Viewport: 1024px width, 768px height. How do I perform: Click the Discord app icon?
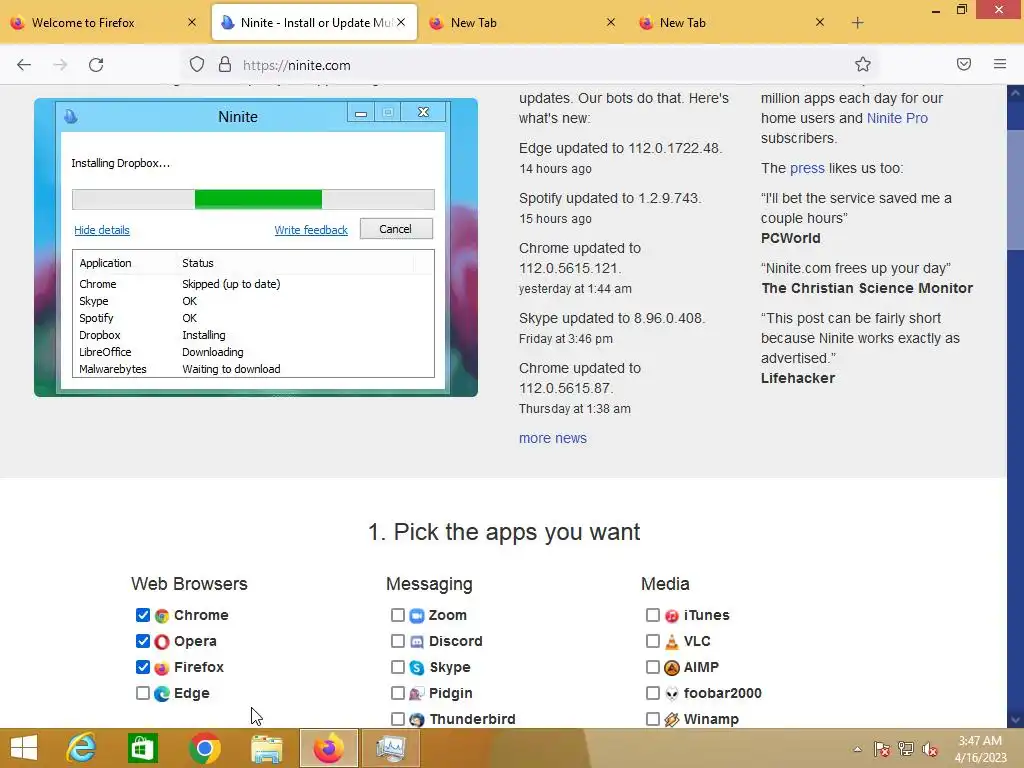pyautogui.click(x=417, y=641)
